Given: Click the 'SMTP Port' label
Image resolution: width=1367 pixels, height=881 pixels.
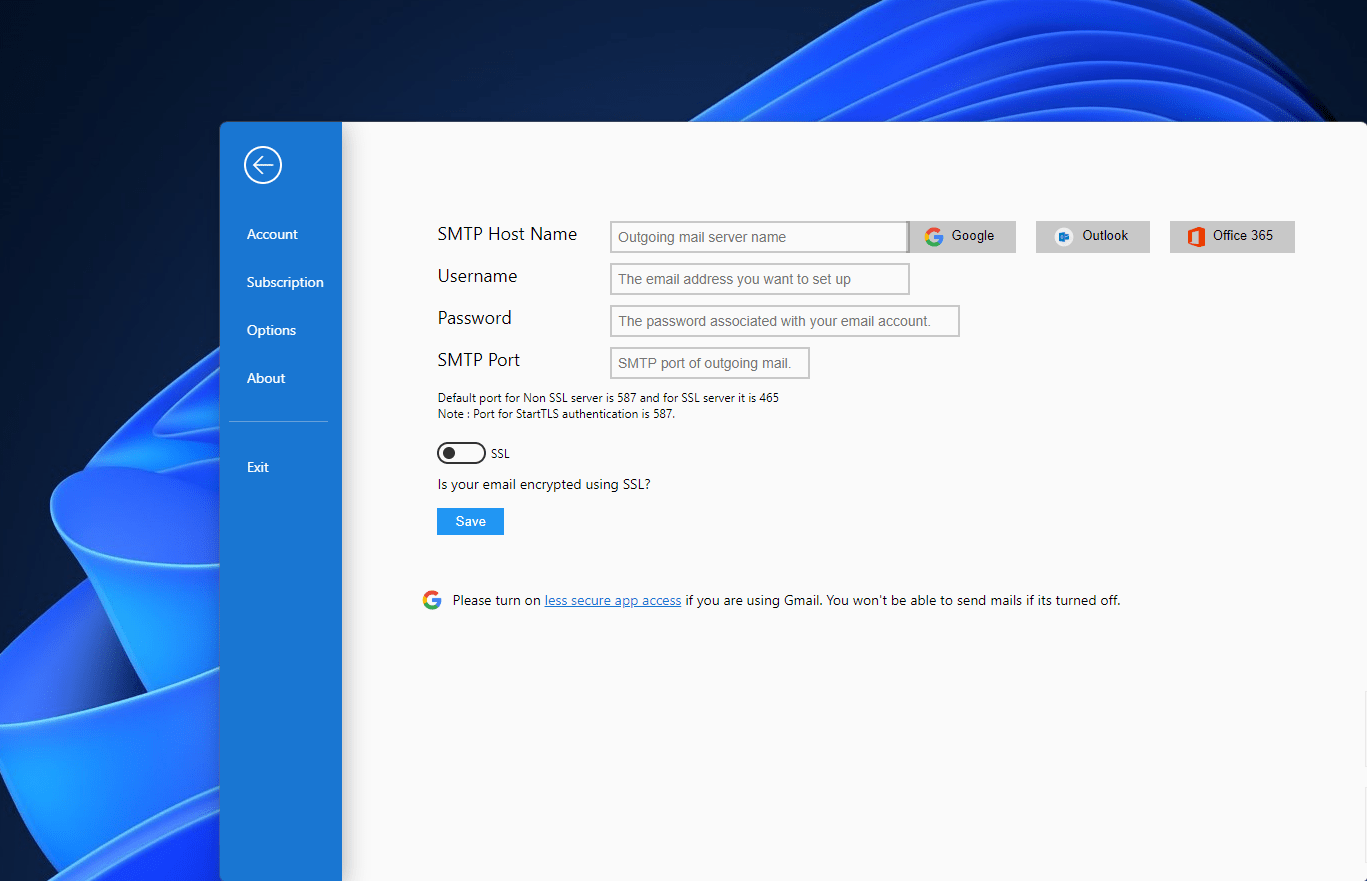Looking at the screenshot, I should (479, 360).
